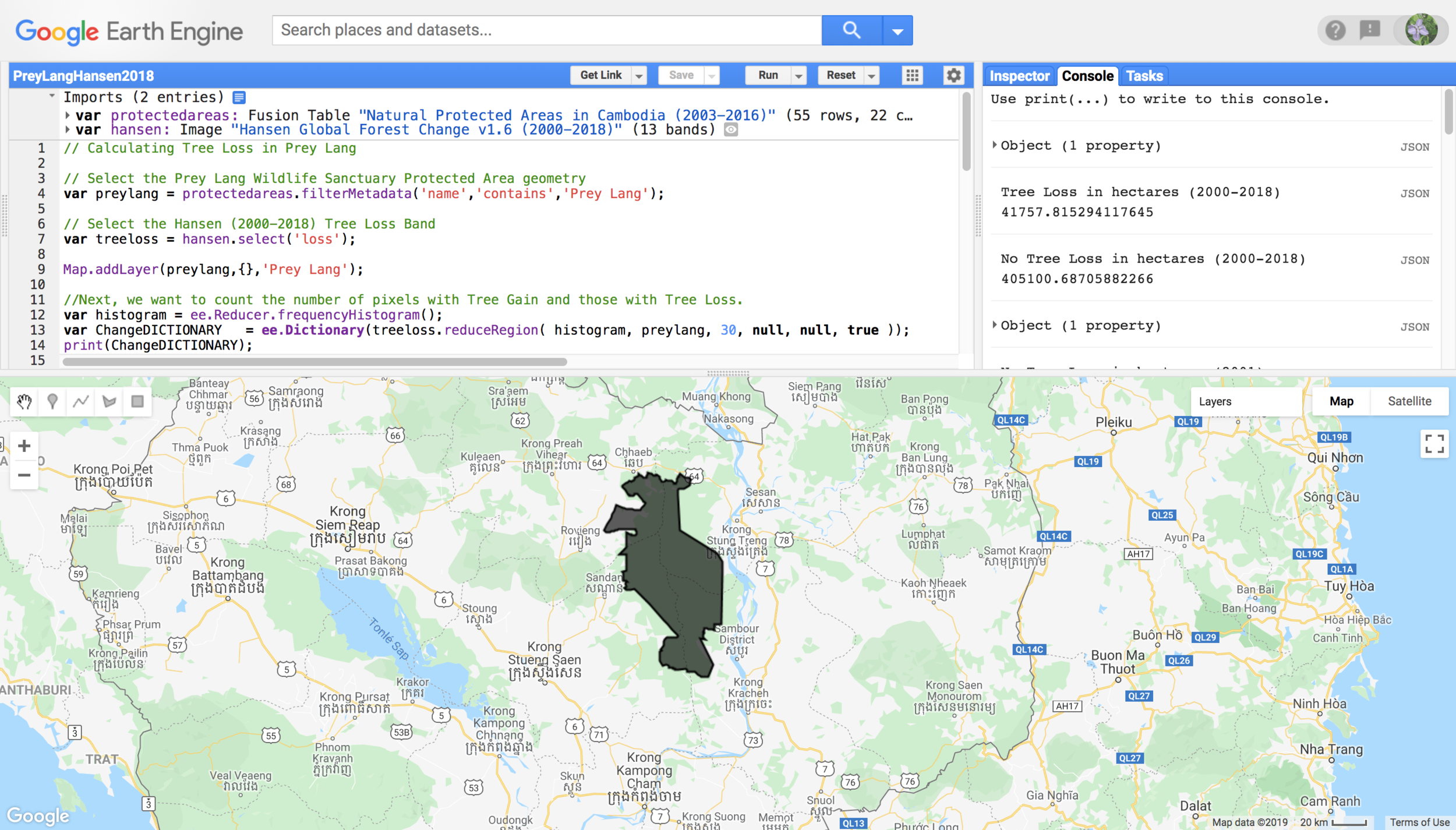Switch base layer to Map view
The image size is (1456, 830).
[1341, 401]
